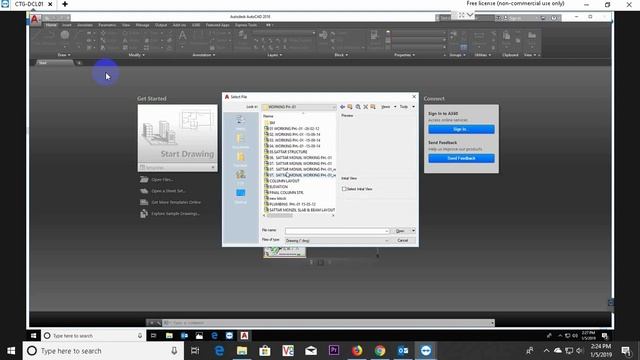Select file '05.SATTAR STRUCTURE'
This screenshot has height=360, width=640.
click(286, 151)
